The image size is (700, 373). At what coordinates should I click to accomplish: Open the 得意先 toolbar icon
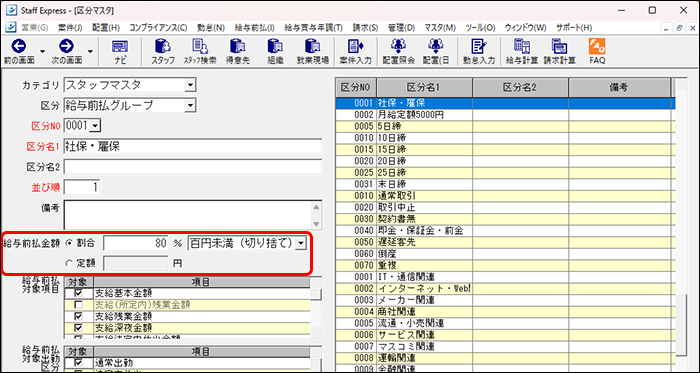237,47
